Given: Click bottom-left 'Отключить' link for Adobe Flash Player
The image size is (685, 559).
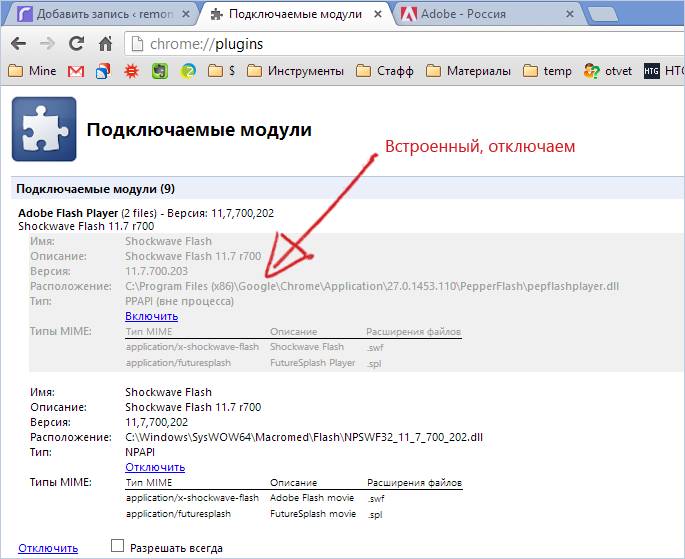Looking at the screenshot, I should 47,548.
